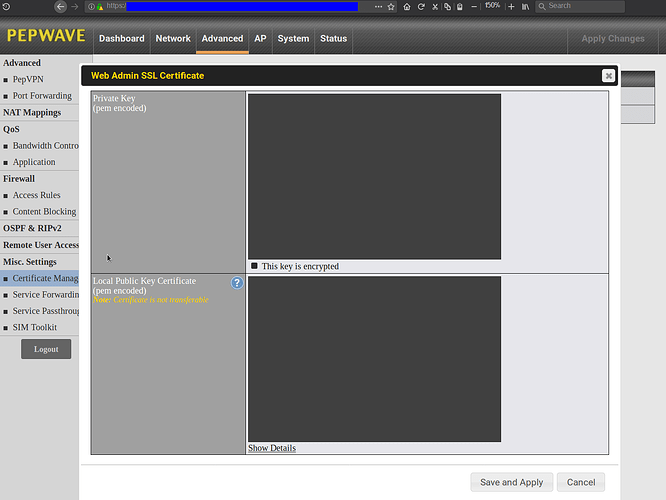Click the zoom out minus icon
The height and width of the screenshot is (500, 666).
click(474, 6)
